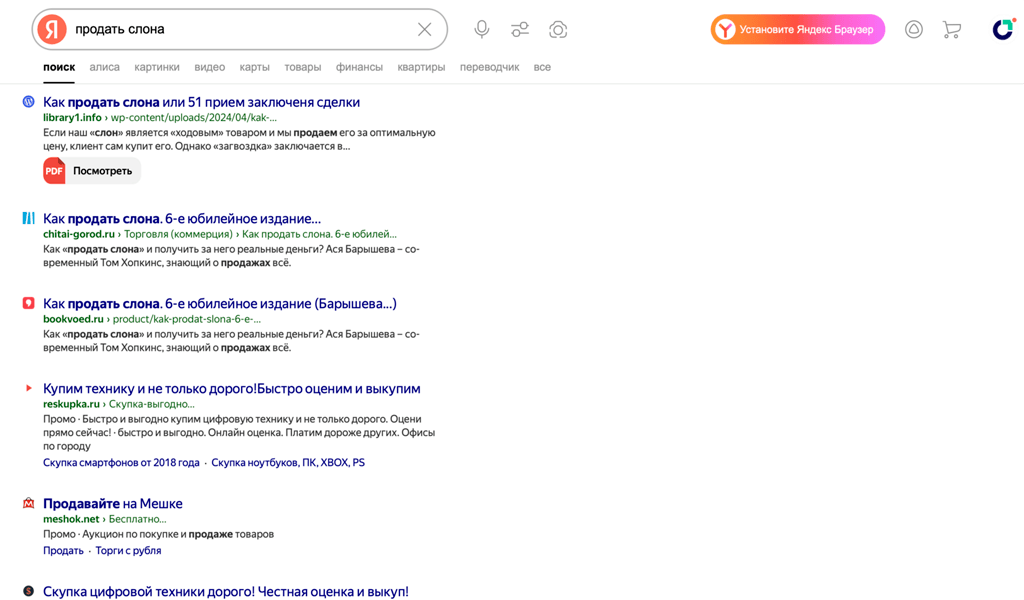Open the 'картинки' tab
1024x600 pixels.
(x=157, y=67)
